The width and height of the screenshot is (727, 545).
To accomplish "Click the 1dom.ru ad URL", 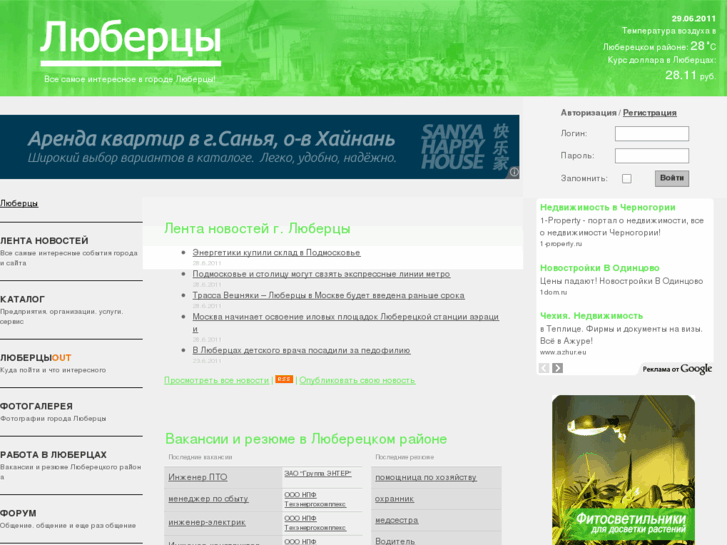I will (x=553, y=292).
